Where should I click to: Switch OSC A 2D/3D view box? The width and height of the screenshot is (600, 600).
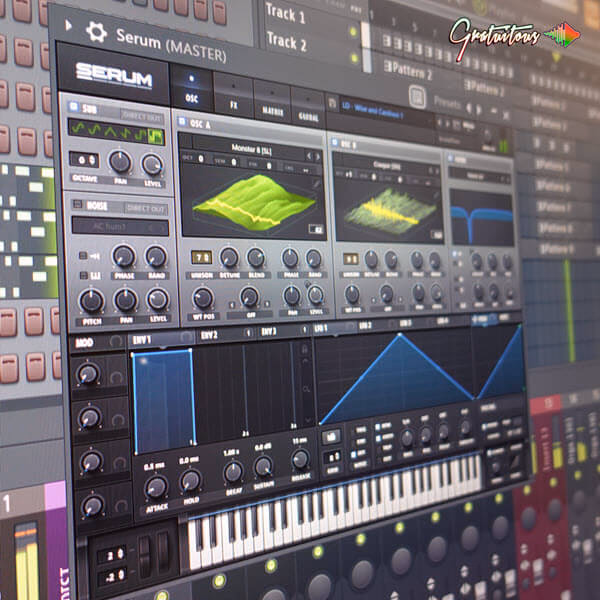tap(316, 229)
